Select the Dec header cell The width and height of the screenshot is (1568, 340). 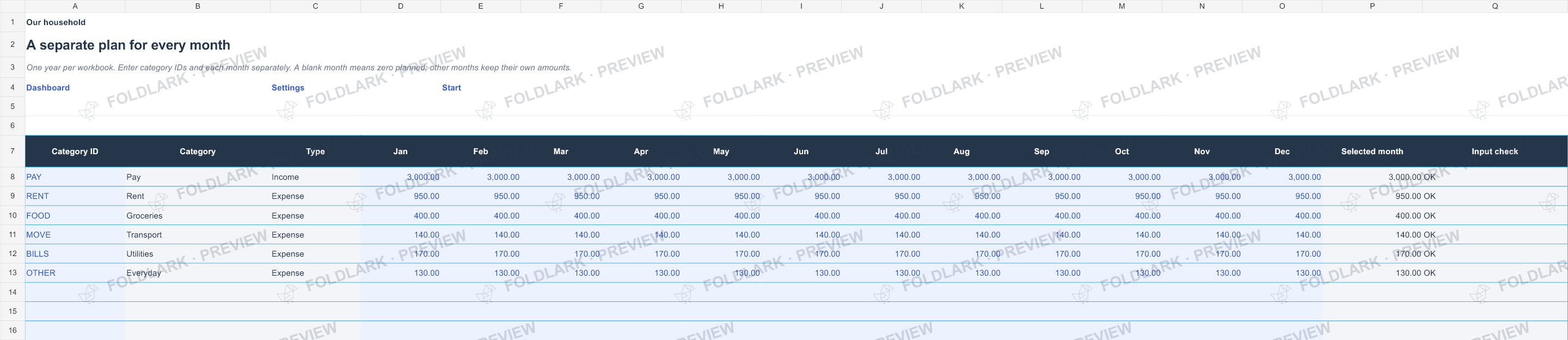click(1282, 151)
